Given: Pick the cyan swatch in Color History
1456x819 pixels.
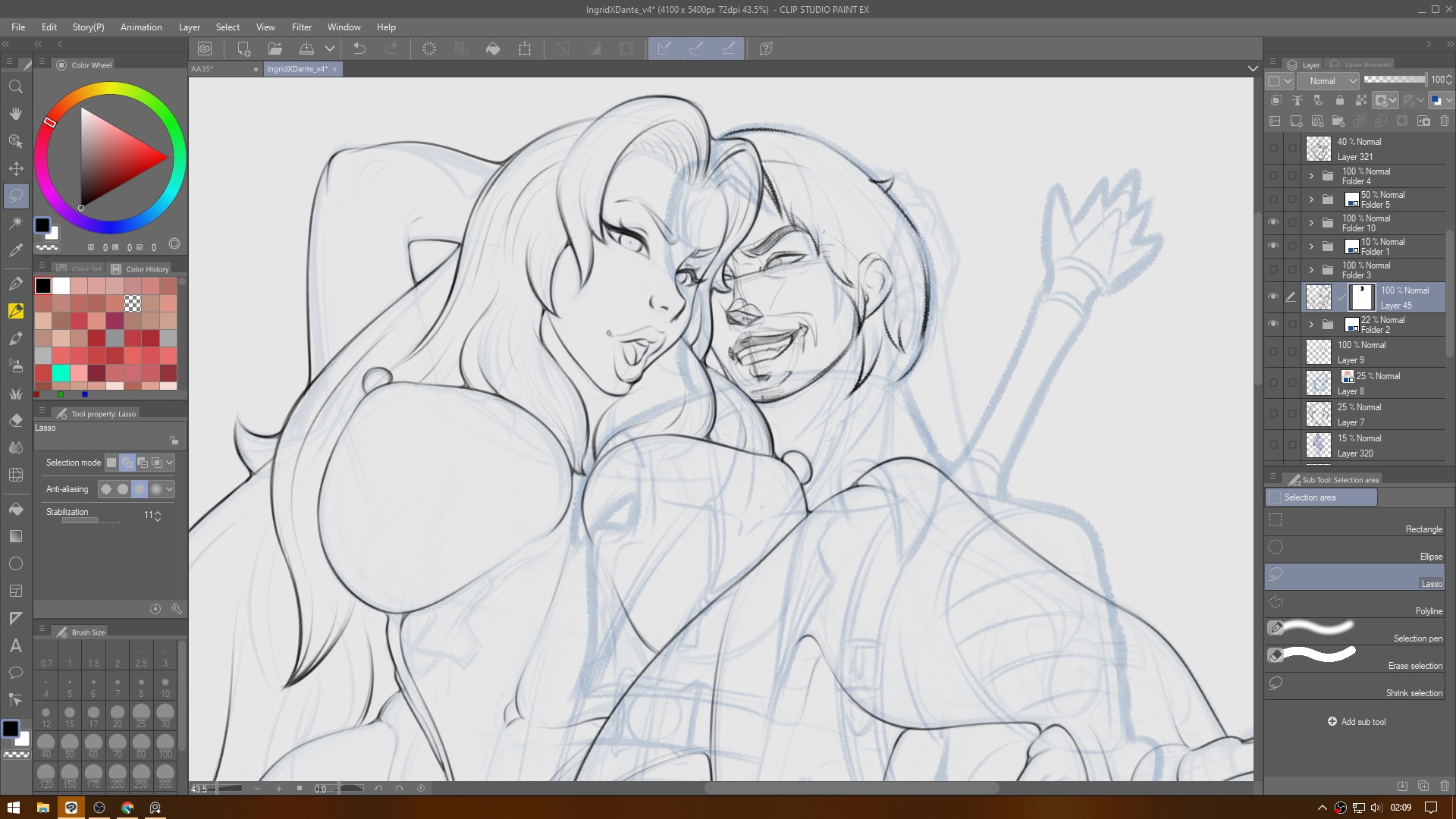Looking at the screenshot, I should (61, 373).
